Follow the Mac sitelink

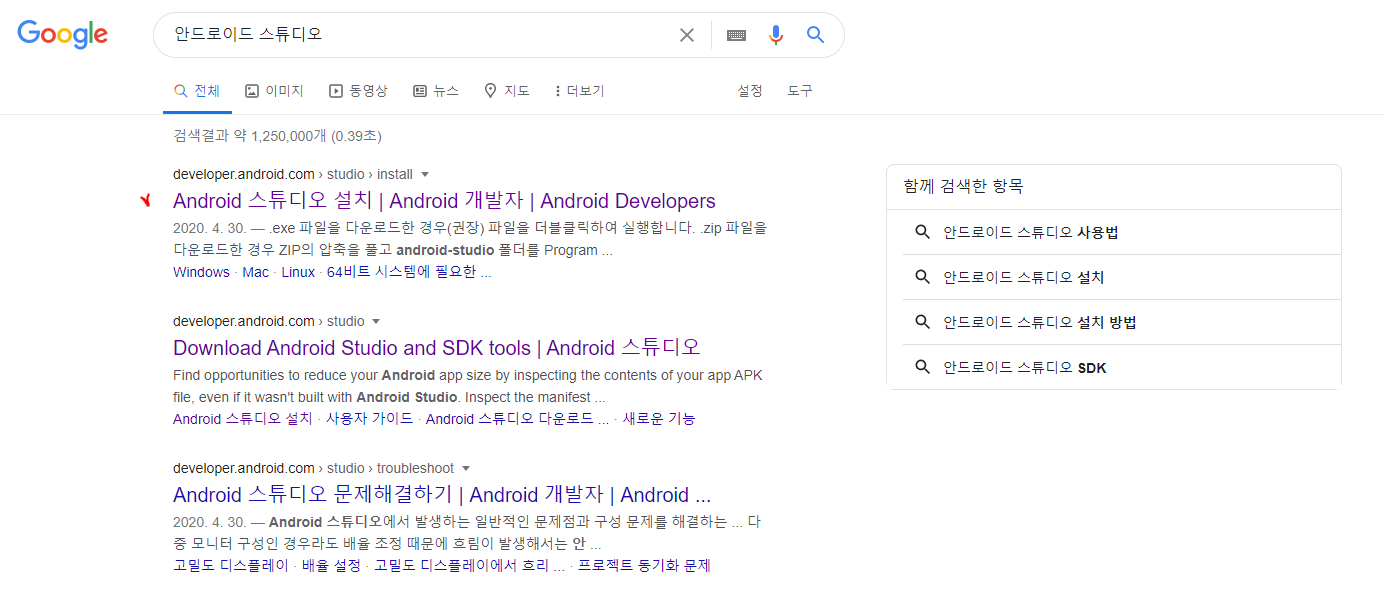click(256, 272)
